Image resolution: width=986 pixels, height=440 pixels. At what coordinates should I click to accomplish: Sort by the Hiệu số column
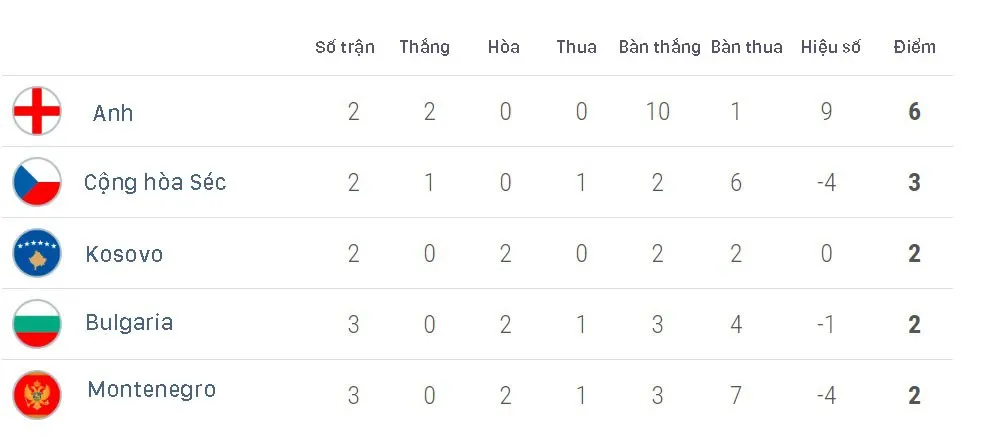(x=831, y=47)
